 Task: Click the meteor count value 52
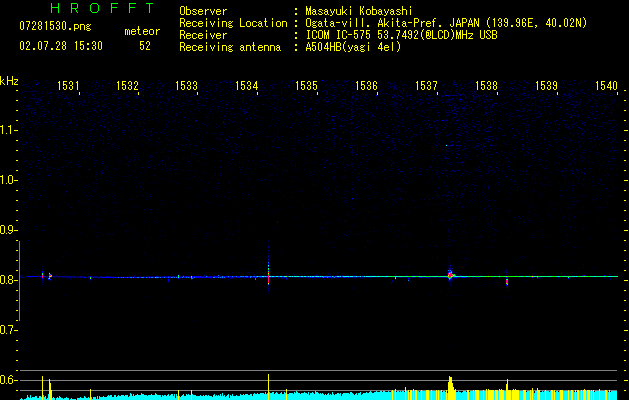coord(145,46)
